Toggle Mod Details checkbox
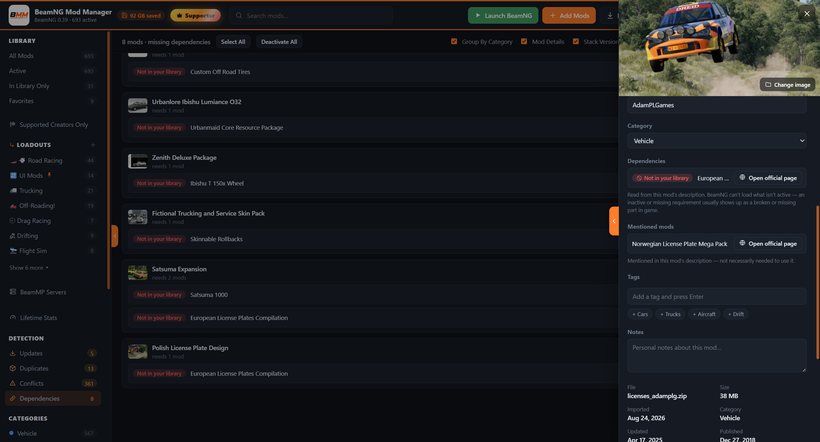820x442 pixels. (x=524, y=42)
